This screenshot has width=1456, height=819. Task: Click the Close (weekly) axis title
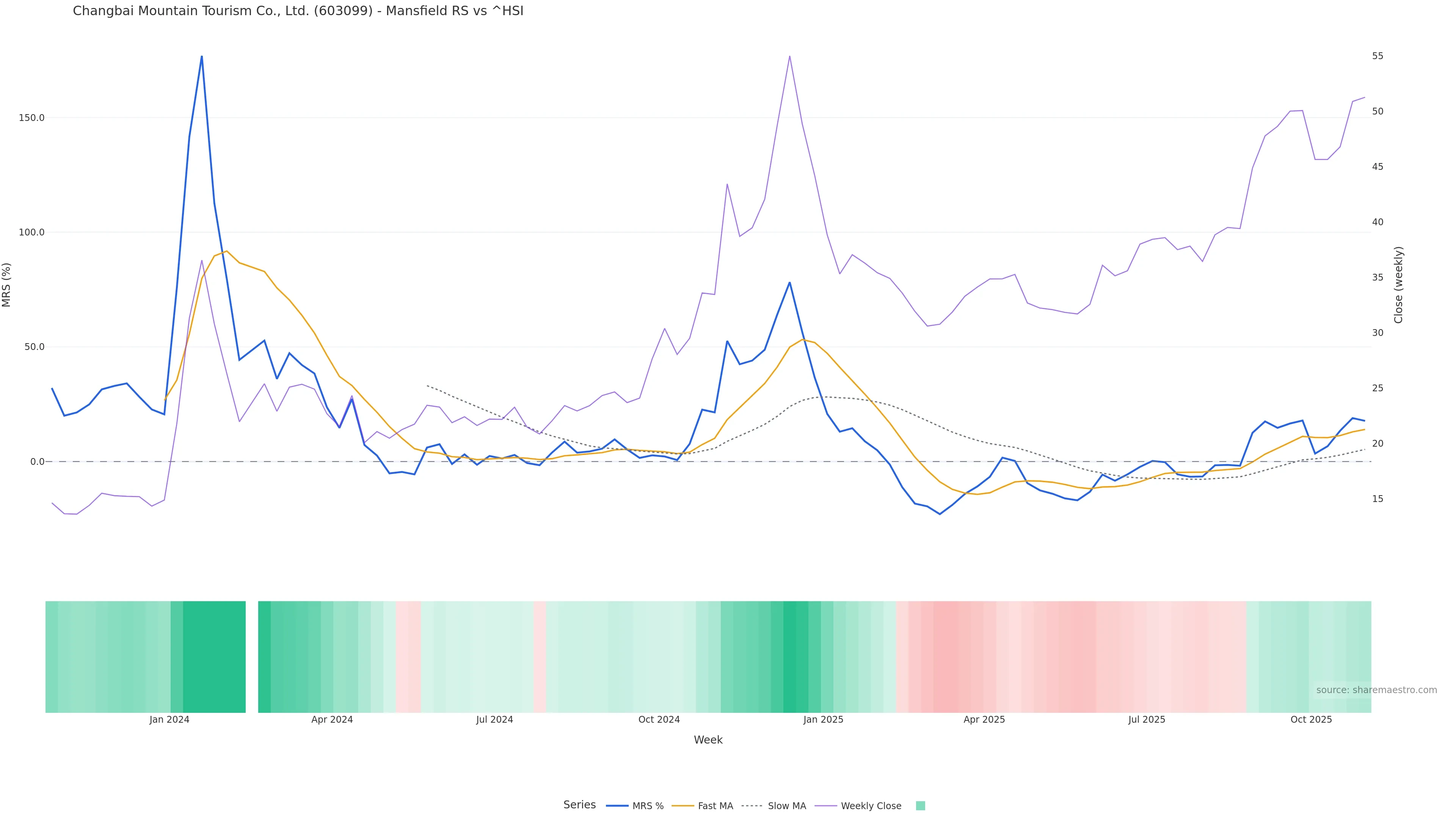pyautogui.click(x=1398, y=285)
